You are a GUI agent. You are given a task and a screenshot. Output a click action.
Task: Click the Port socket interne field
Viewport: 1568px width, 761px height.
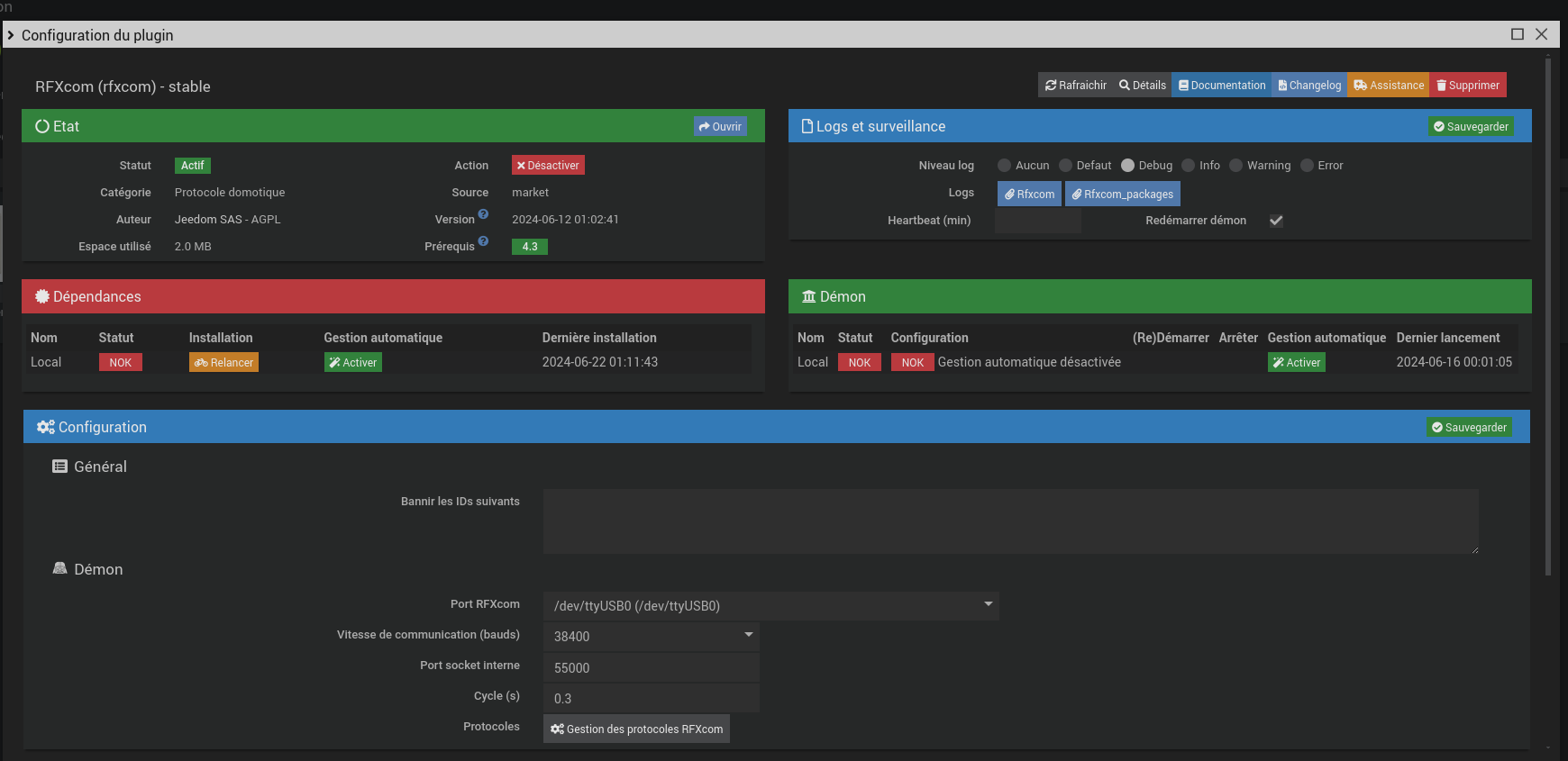click(x=651, y=667)
